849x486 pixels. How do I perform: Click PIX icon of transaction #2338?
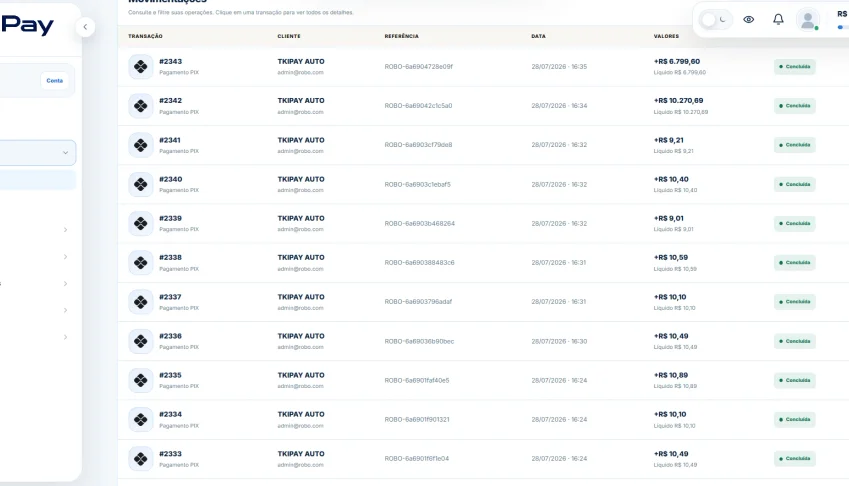[x=141, y=262]
